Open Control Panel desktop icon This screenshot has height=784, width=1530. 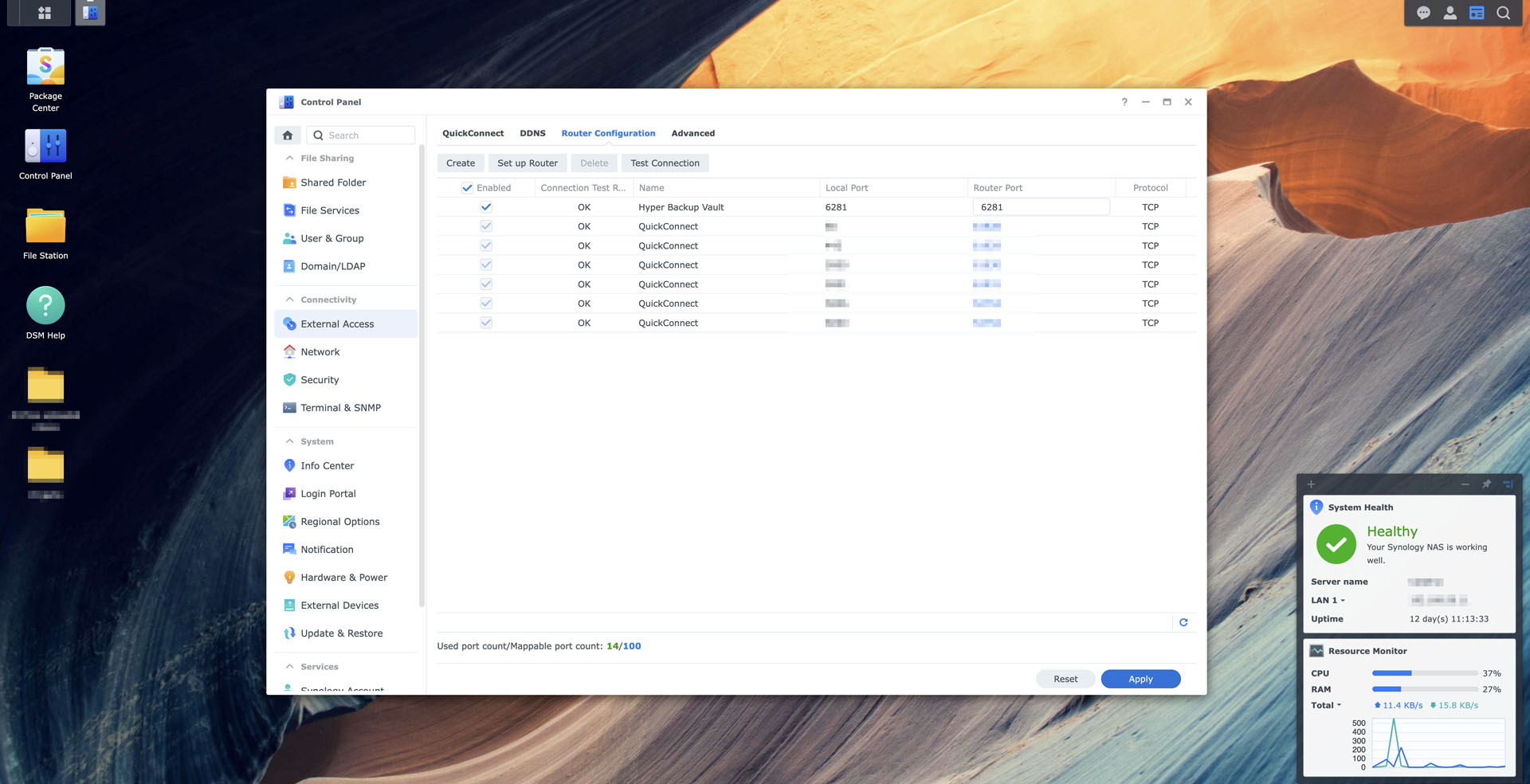pyautogui.click(x=45, y=155)
